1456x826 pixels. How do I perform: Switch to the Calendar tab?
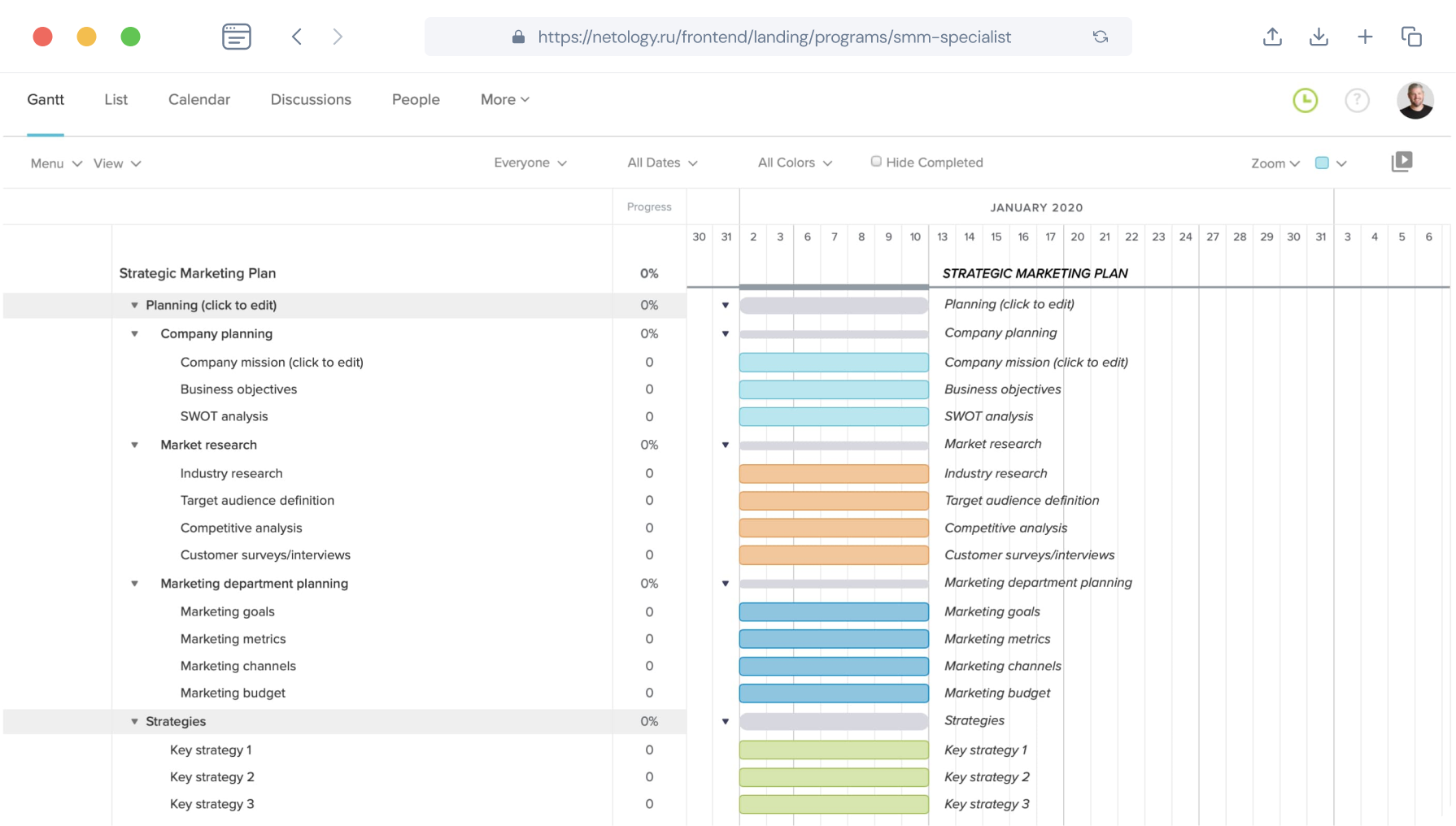tap(199, 99)
